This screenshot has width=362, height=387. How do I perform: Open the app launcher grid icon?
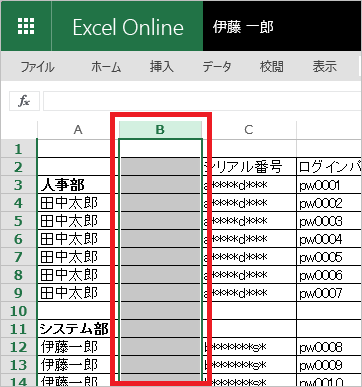[x=26, y=26]
